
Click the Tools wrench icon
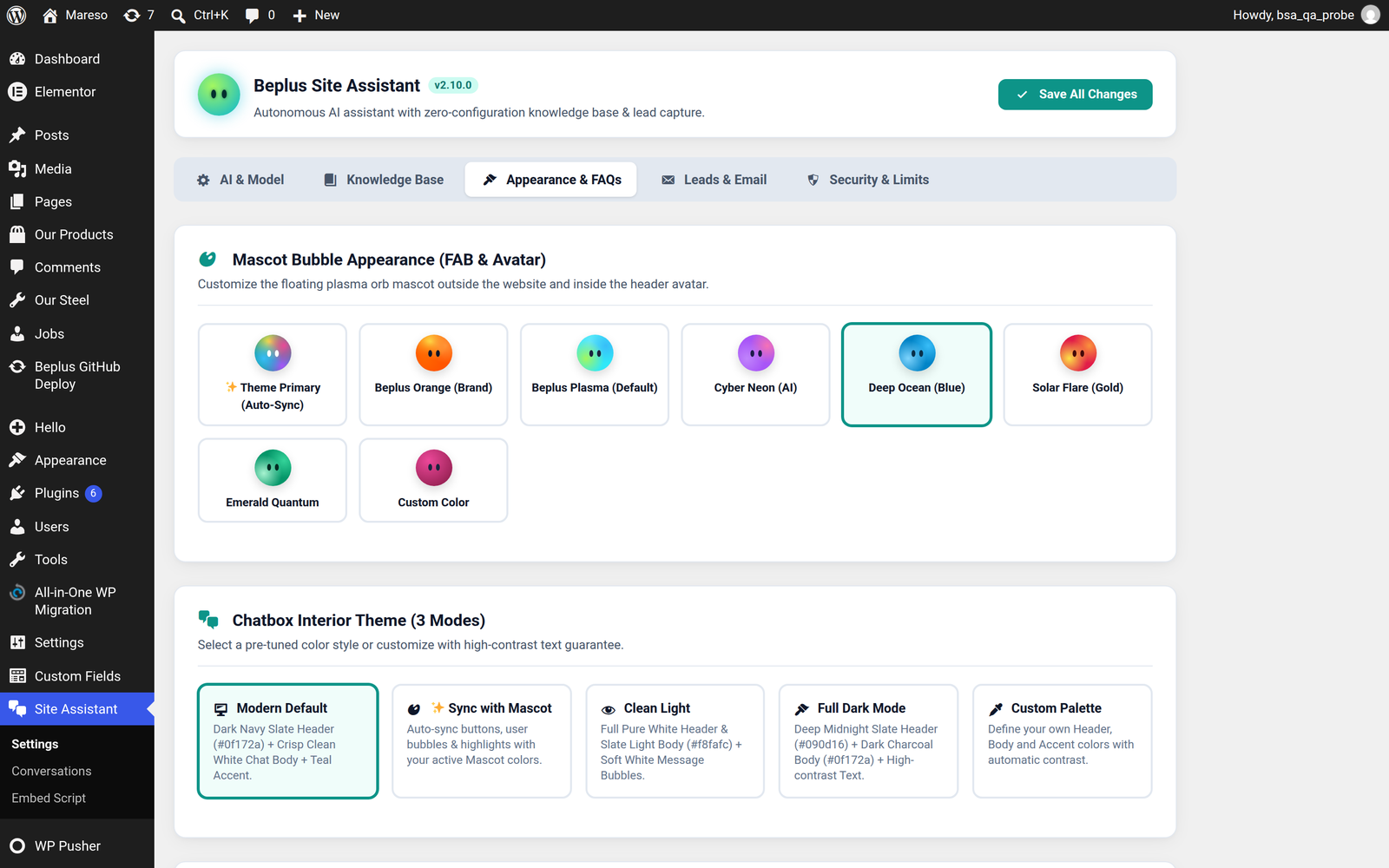17,560
